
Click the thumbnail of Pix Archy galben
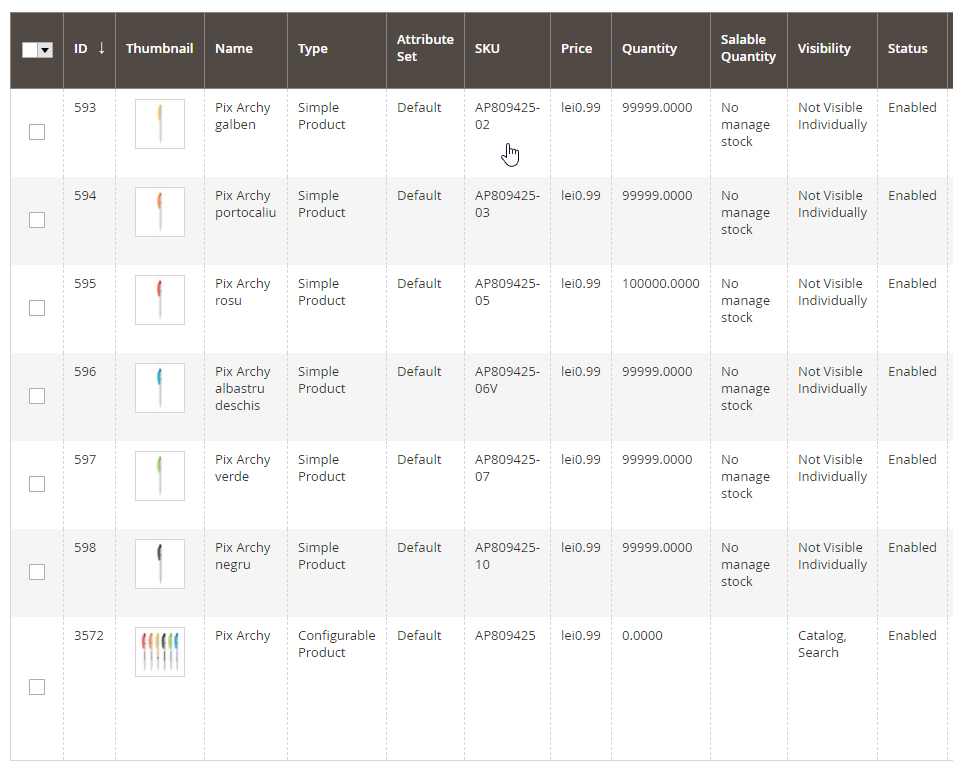(159, 123)
